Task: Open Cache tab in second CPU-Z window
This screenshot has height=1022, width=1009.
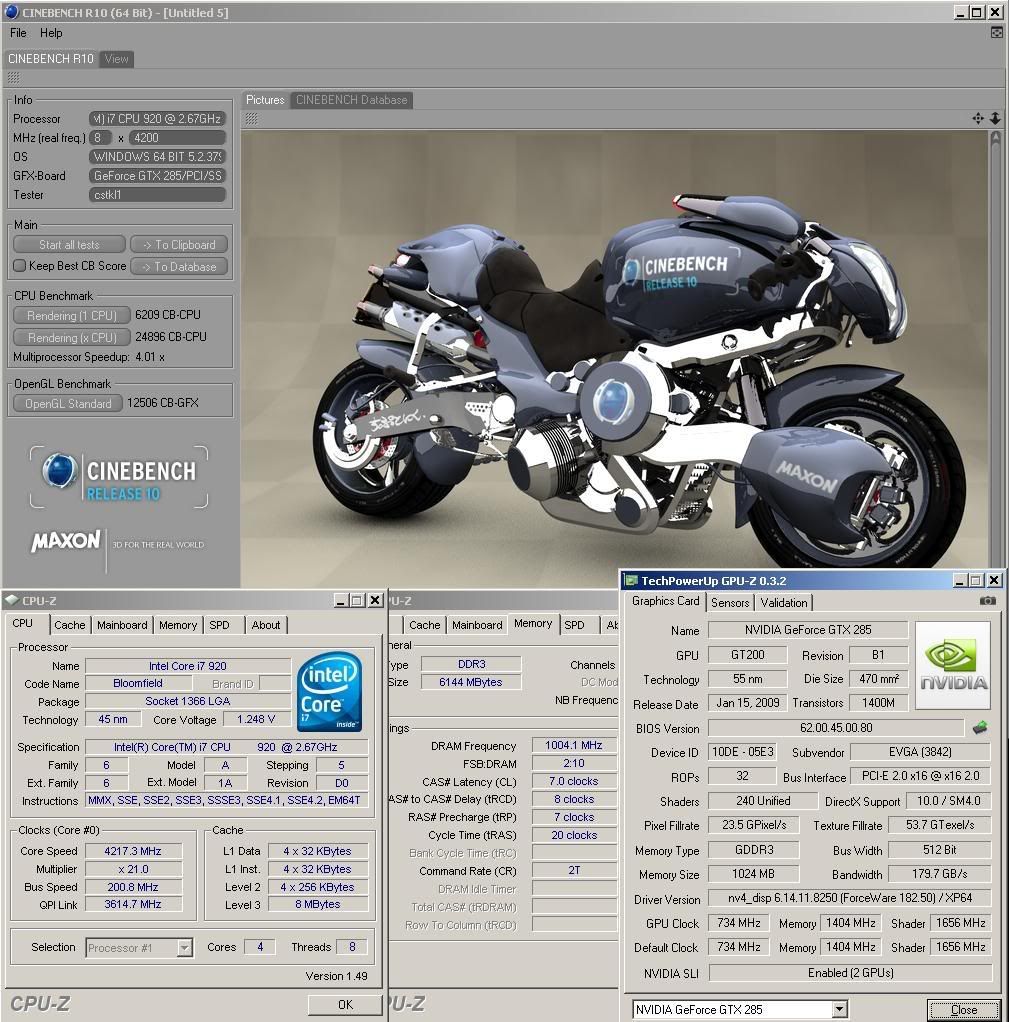Action: coord(424,624)
